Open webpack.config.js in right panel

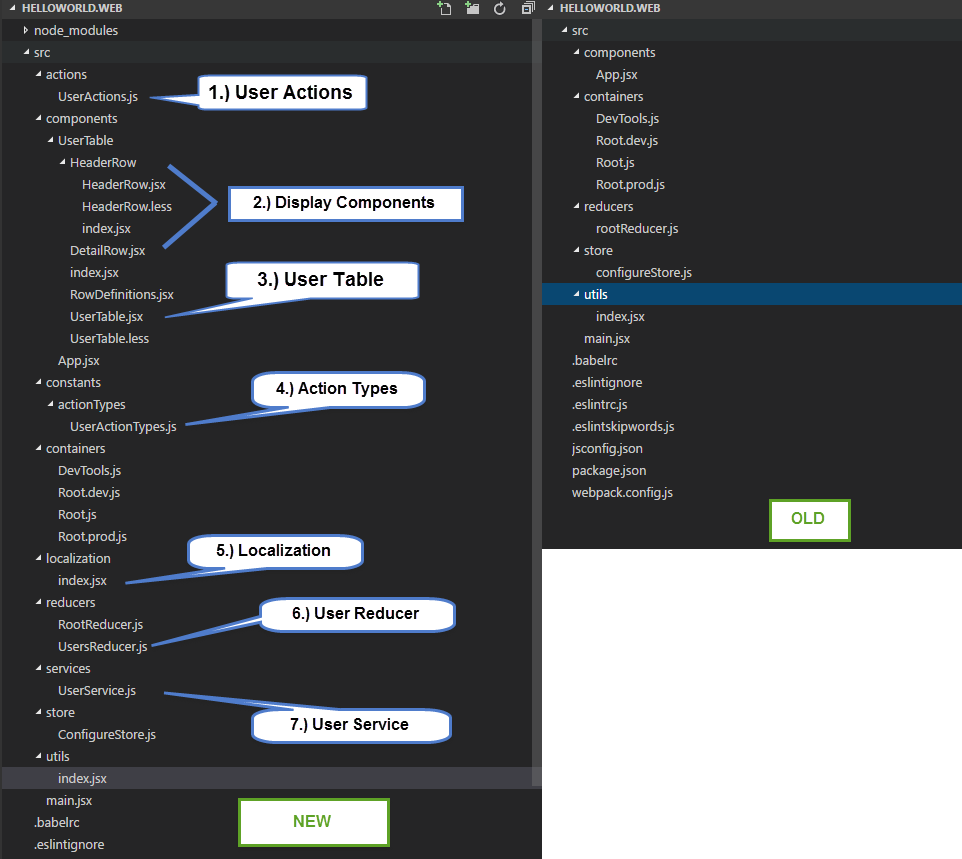622,492
